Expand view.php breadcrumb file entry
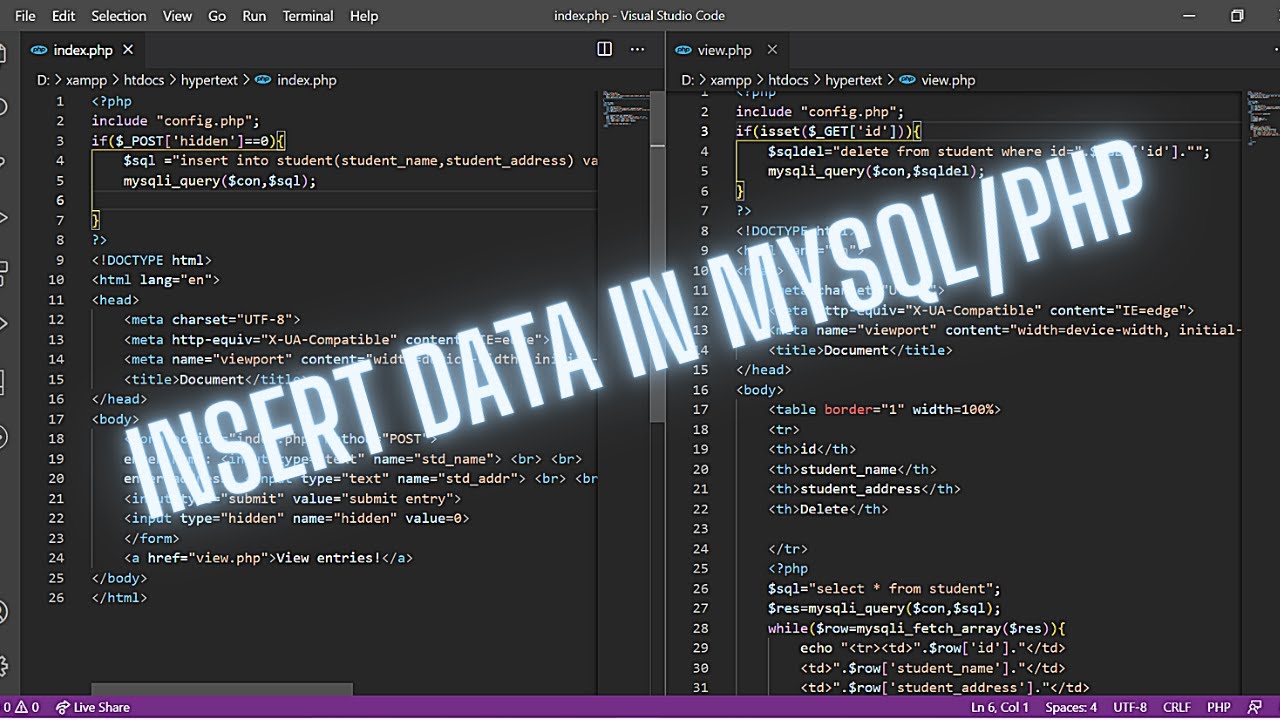The image size is (1280, 720). point(937,80)
